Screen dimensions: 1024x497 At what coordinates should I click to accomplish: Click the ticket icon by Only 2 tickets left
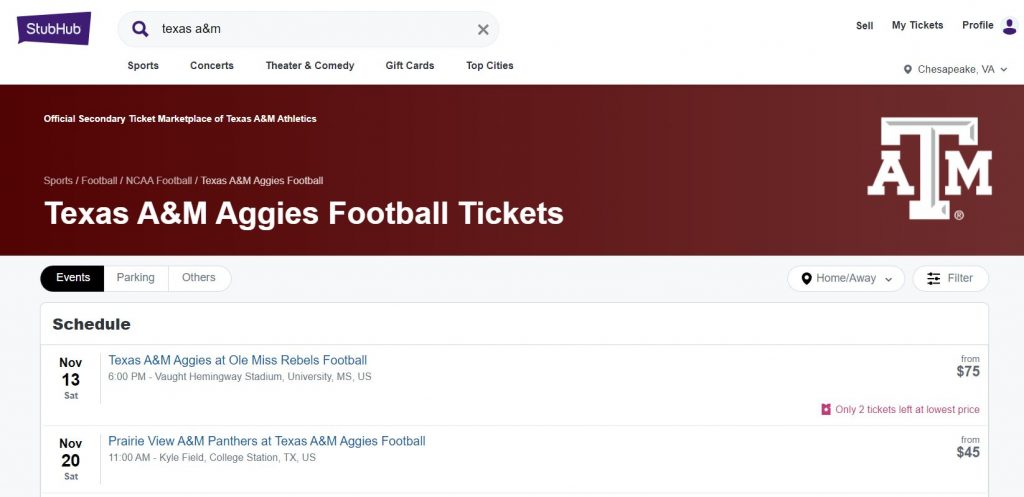826,409
